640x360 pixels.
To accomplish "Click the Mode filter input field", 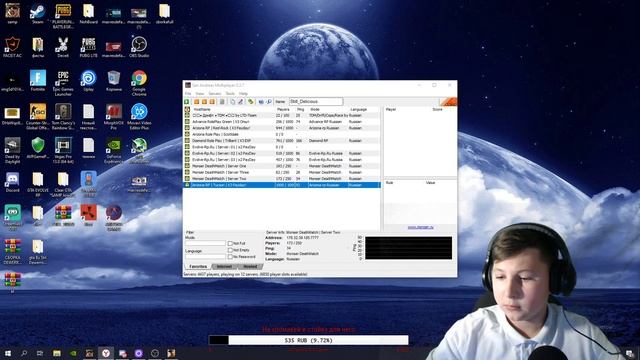I will 205,243.
